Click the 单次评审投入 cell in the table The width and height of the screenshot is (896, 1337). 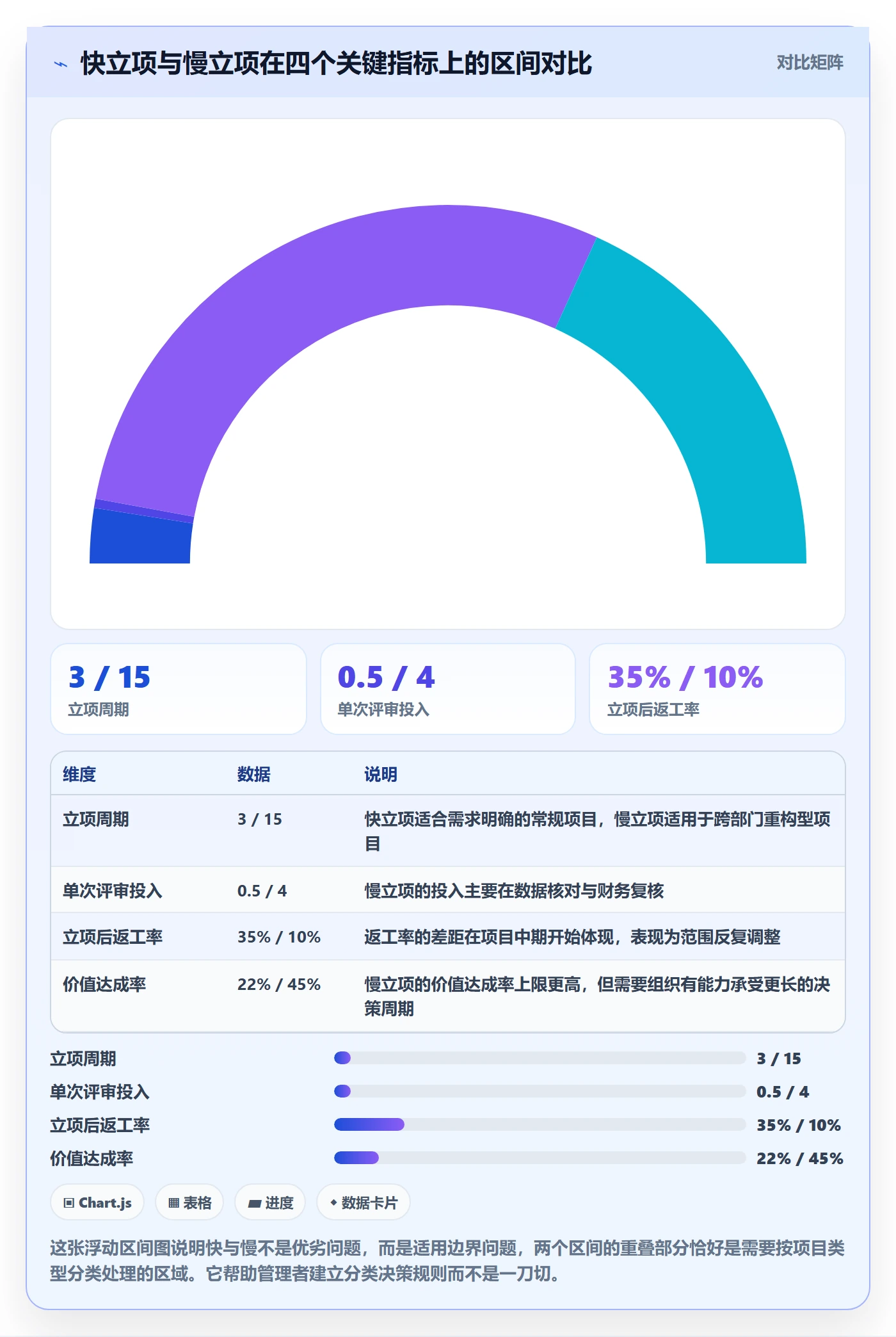click(x=113, y=891)
